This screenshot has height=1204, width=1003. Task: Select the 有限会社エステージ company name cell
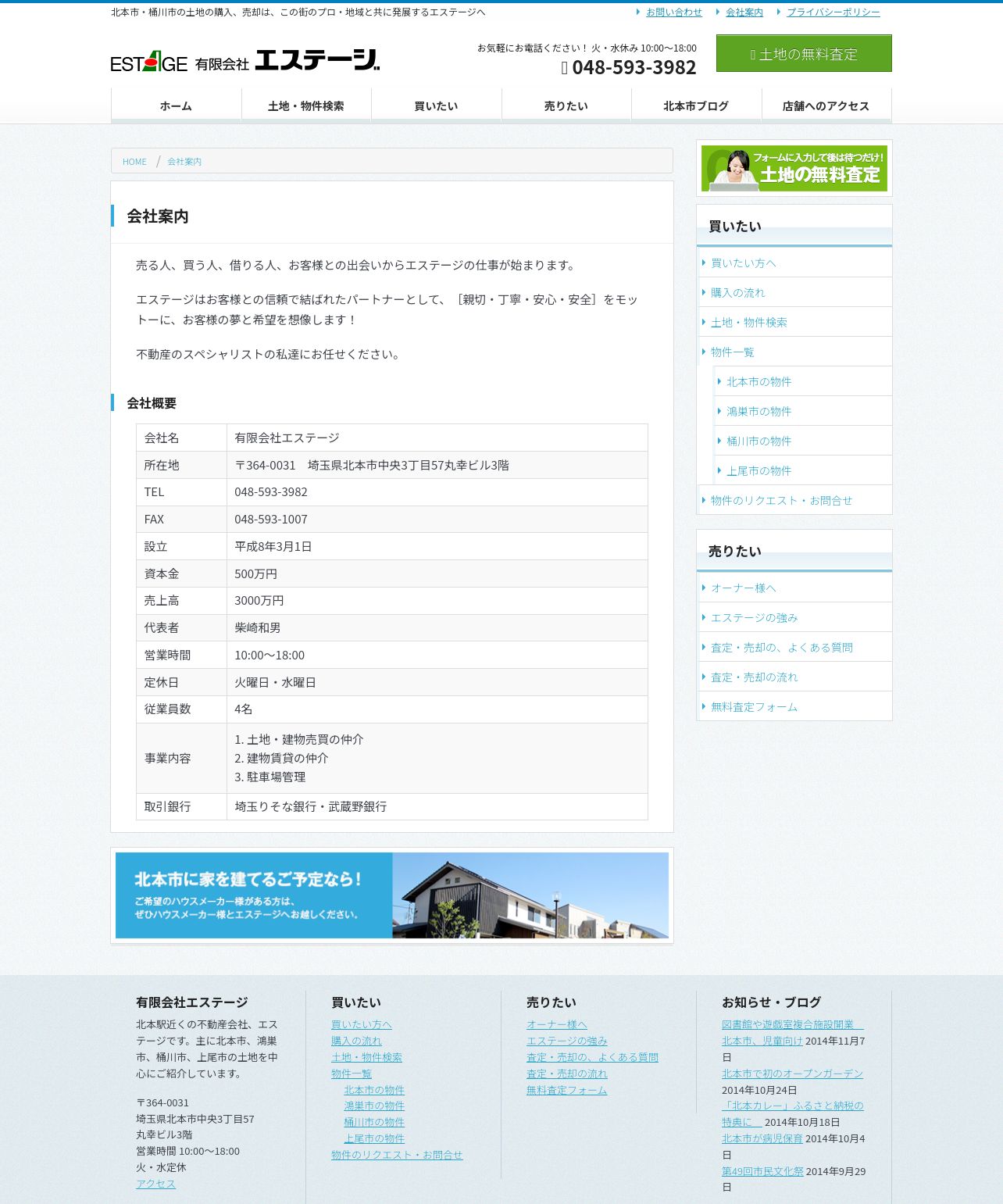pos(437,438)
